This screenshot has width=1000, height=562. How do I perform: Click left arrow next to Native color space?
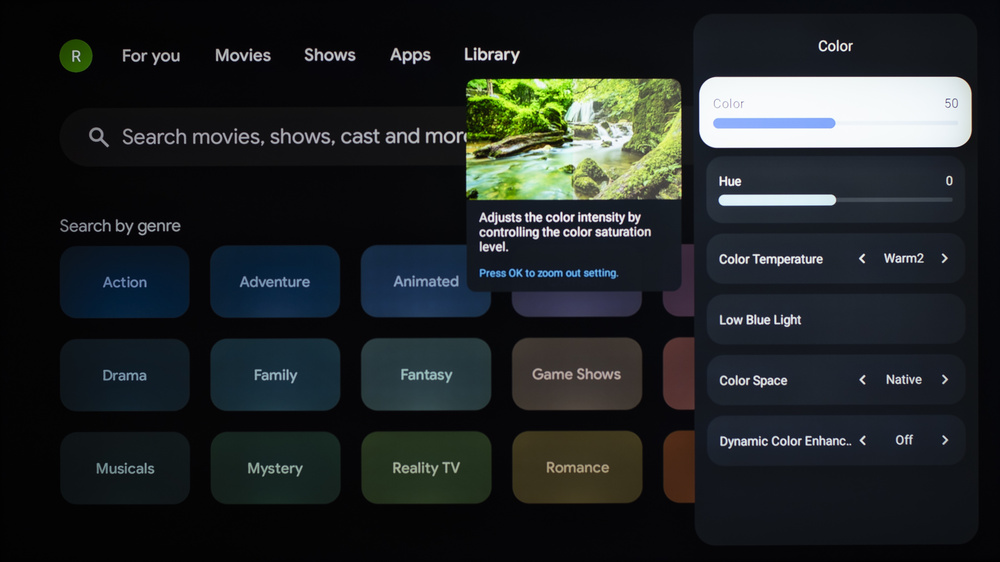click(x=862, y=380)
